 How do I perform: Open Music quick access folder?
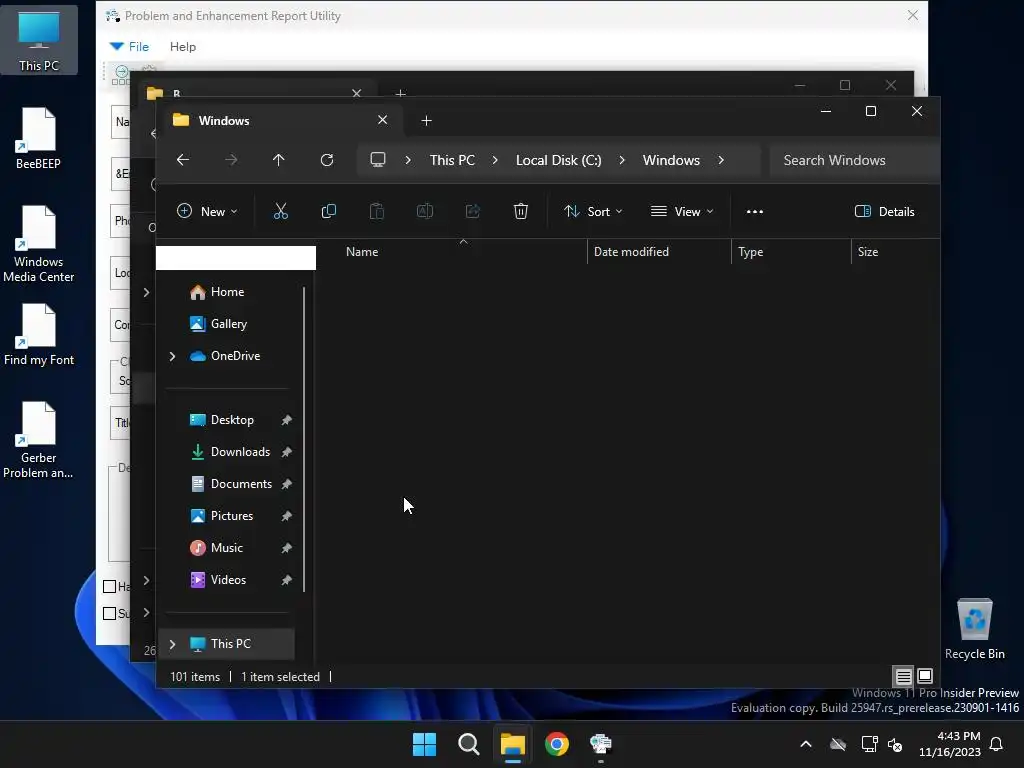[x=226, y=548]
